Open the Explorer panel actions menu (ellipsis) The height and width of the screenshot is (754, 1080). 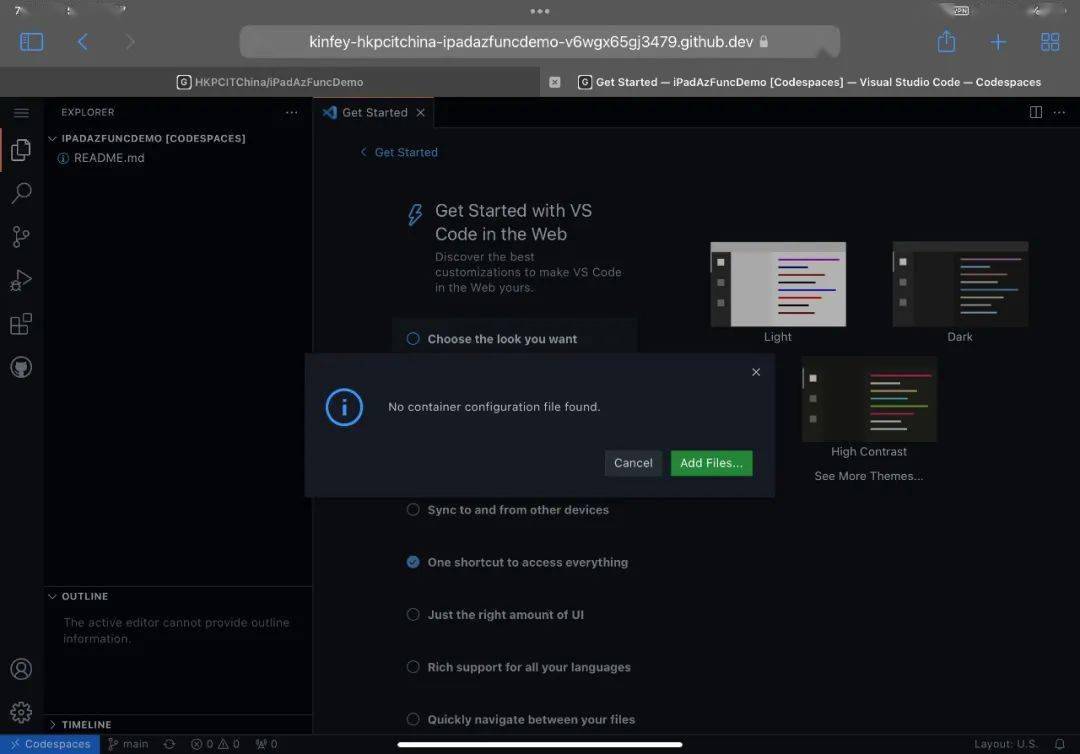point(291,112)
